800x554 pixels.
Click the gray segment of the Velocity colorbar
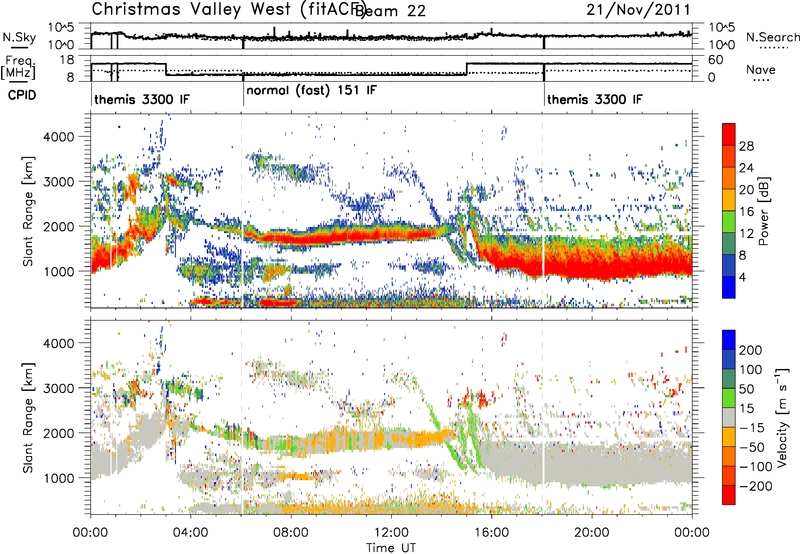[x=729, y=417]
